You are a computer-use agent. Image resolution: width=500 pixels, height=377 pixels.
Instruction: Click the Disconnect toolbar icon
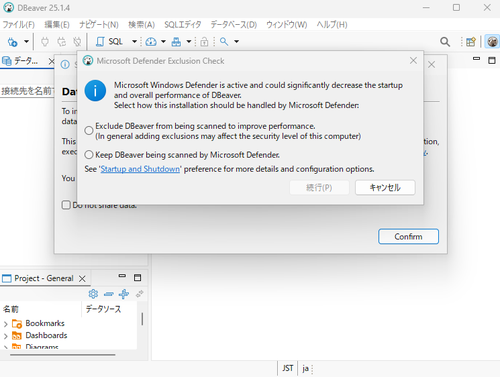click(77, 42)
